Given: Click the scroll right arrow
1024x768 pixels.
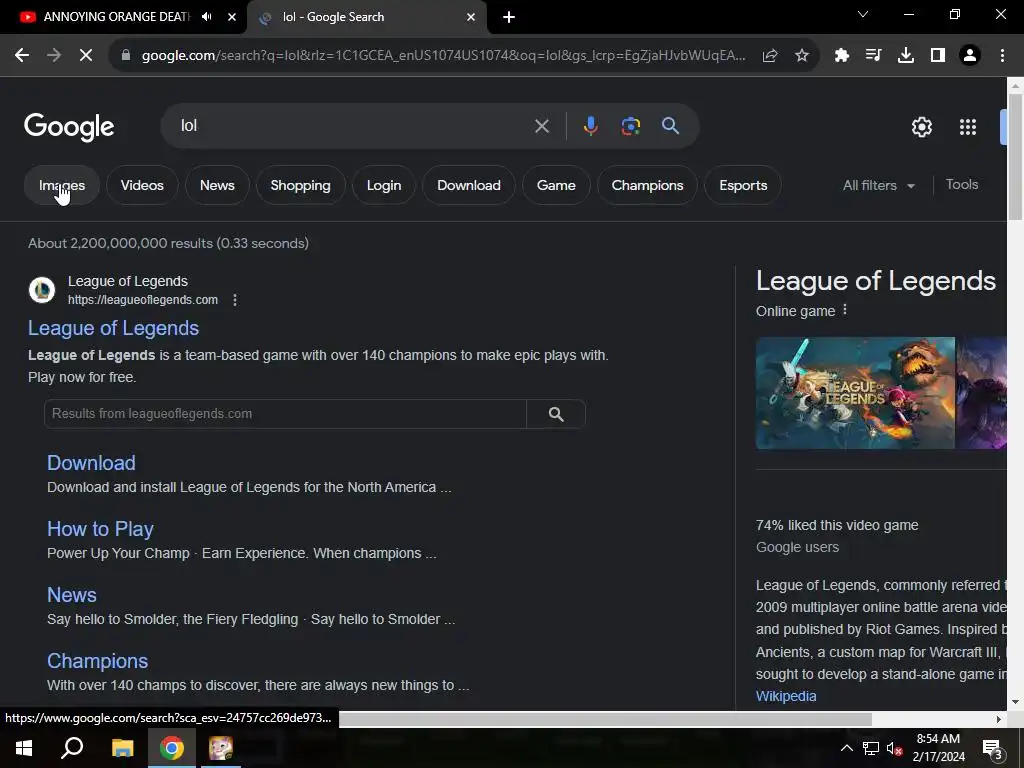Looking at the screenshot, I should (999, 719).
